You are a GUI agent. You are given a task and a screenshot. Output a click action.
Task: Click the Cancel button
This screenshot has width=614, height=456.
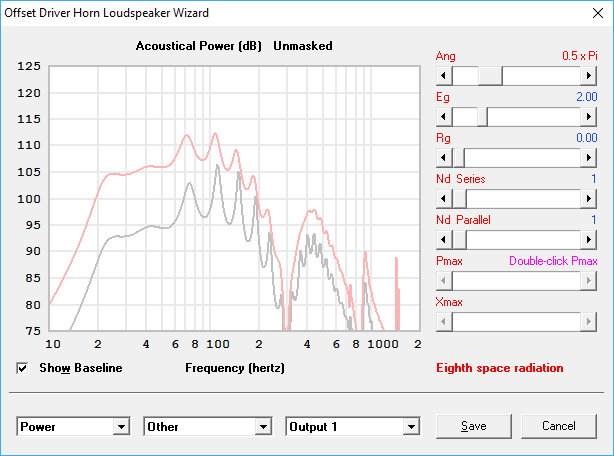tap(559, 426)
